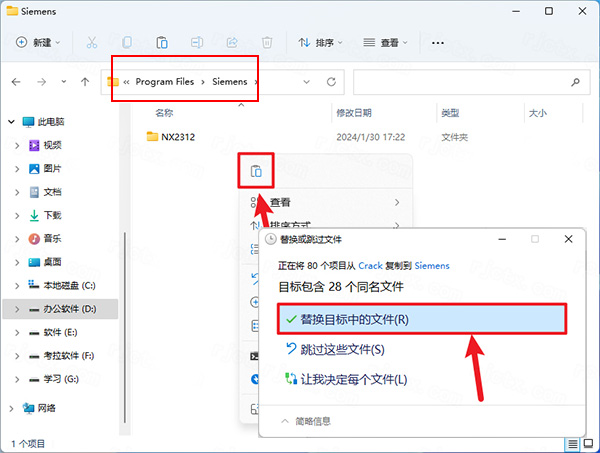Open 查看 submenu in context menu
This screenshot has width=600, height=453.
[x=325, y=202]
